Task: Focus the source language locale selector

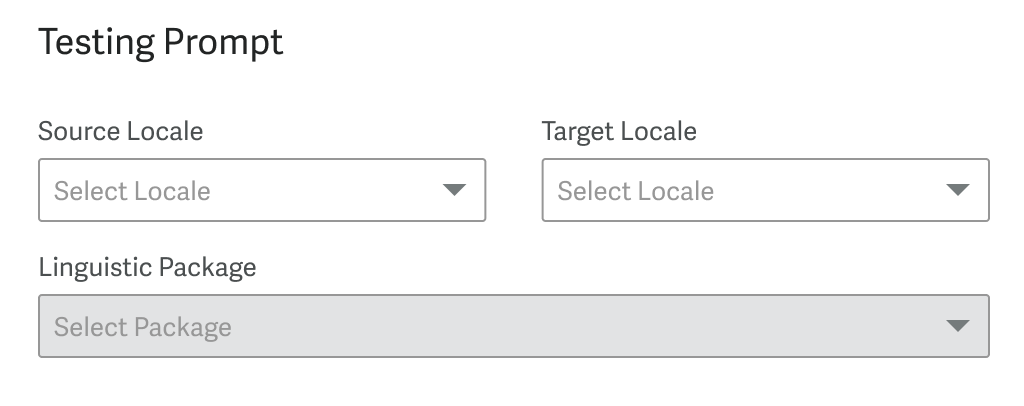Action: tap(261, 190)
